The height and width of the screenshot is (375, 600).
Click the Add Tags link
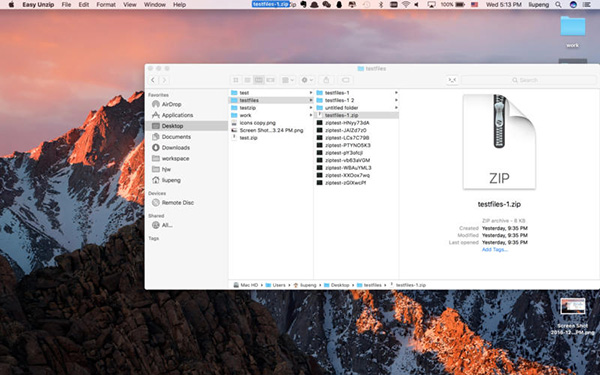point(494,249)
